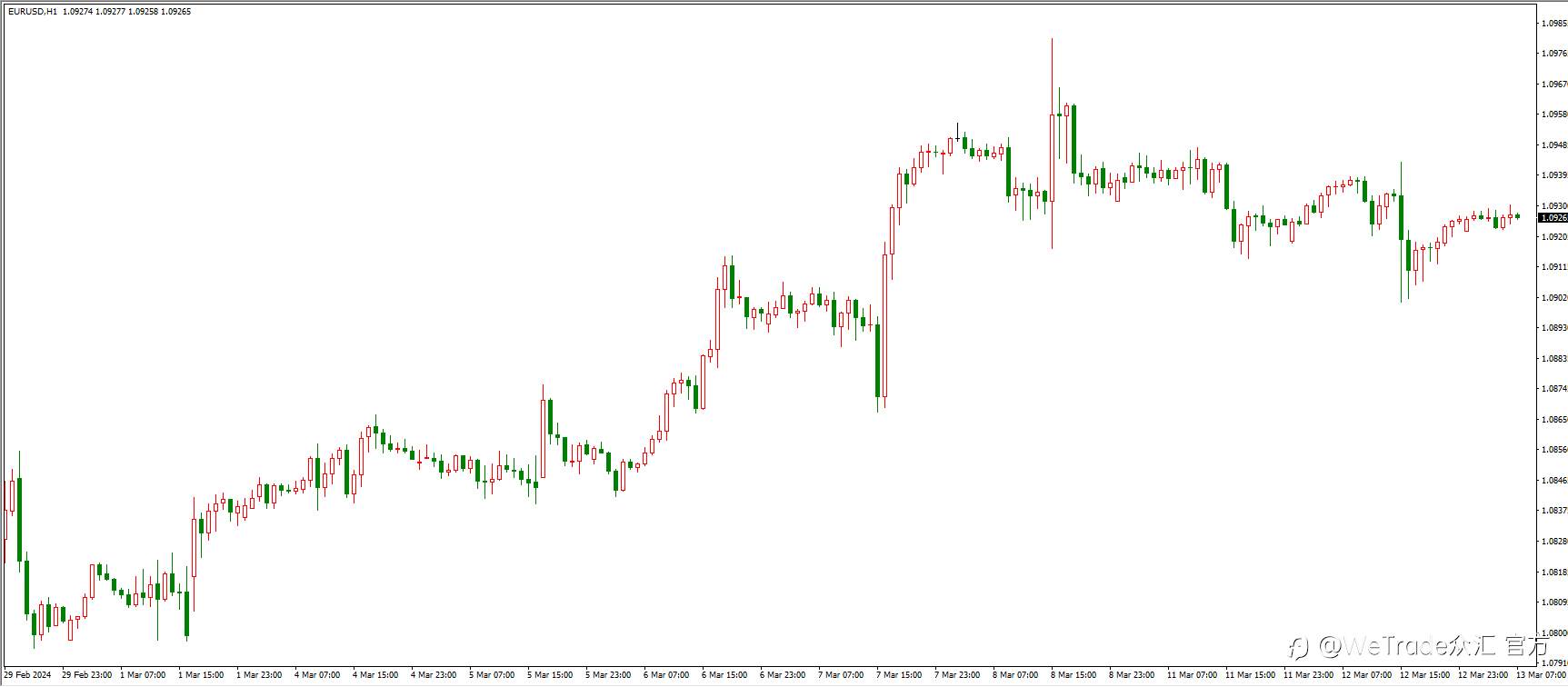Click the 1.0846 price axis label

click(1554, 481)
